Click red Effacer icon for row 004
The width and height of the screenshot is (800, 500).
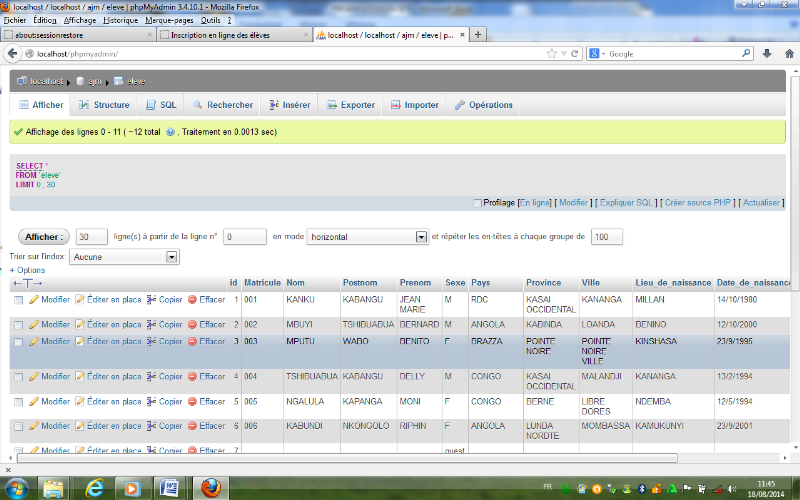point(192,377)
